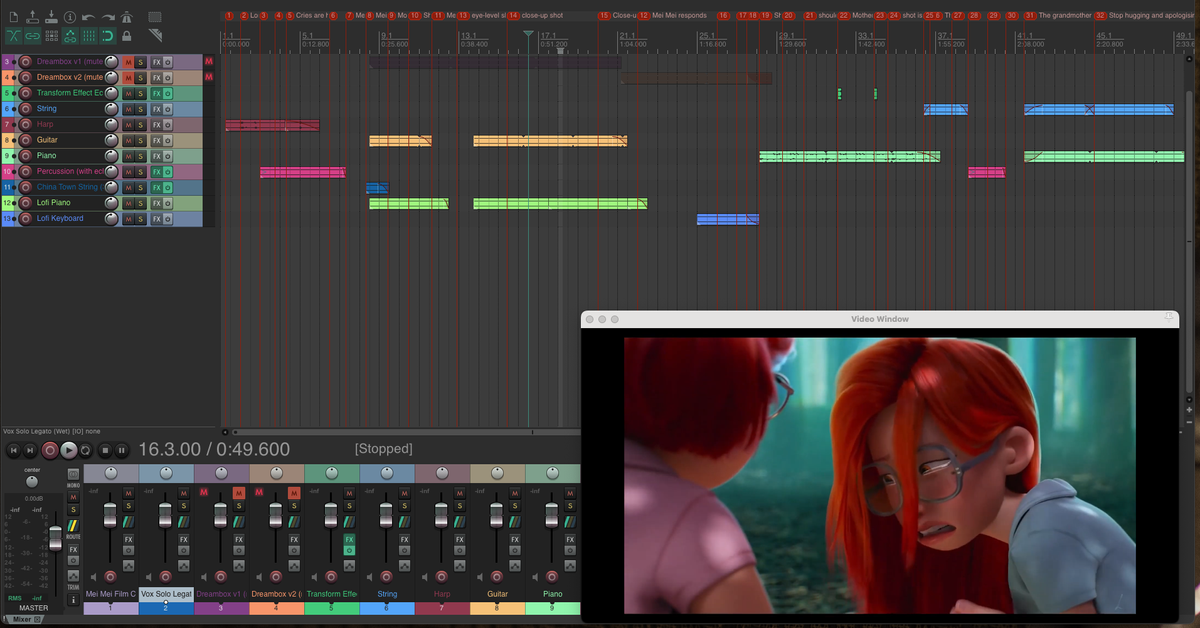This screenshot has width=1200, height=628.
Task: Click the master pan knob labeled center
Action: click(x=32, y=482)
